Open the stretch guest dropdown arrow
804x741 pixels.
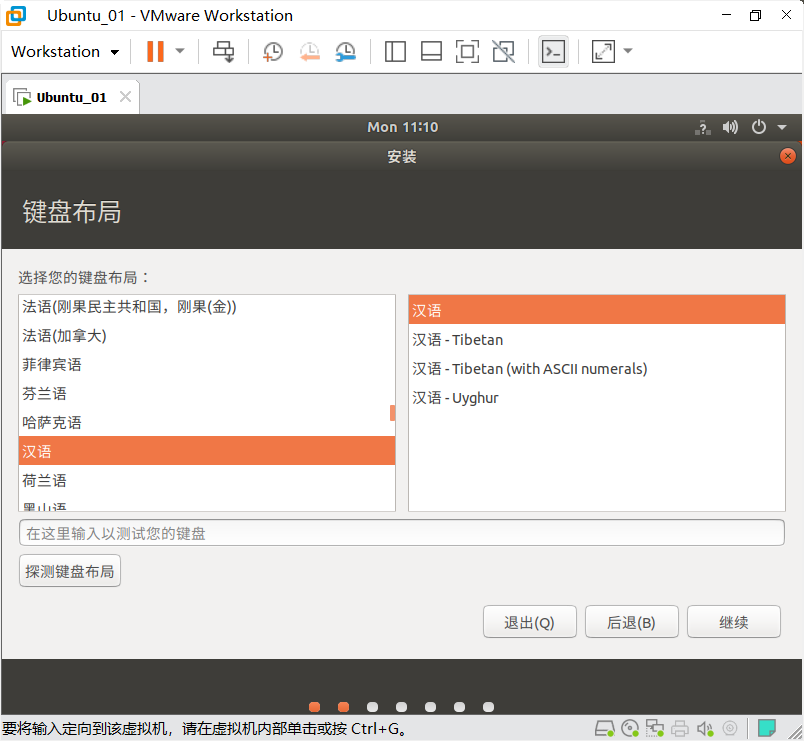point(628,51)
